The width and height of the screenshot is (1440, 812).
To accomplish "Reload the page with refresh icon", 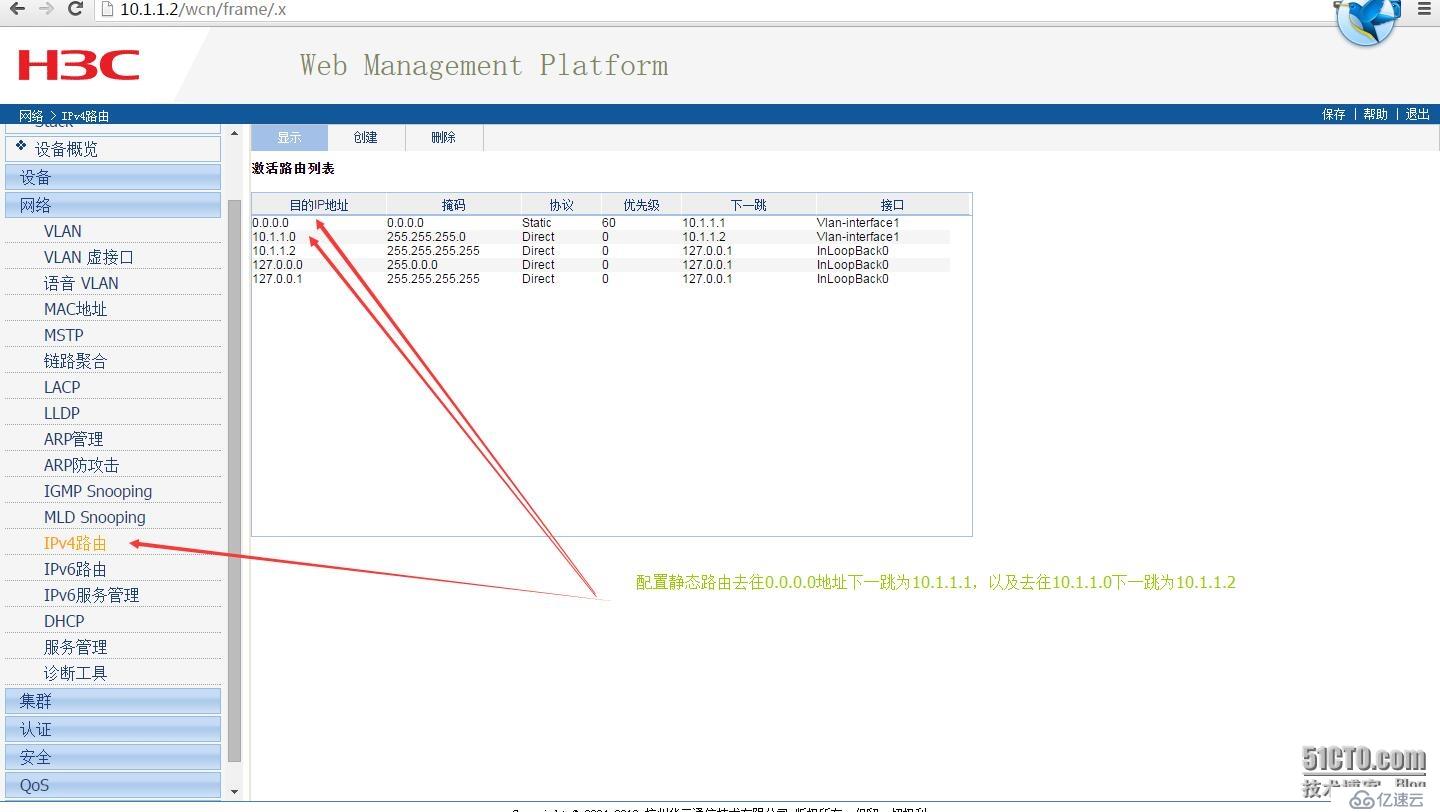I will (x=75, y=9).
